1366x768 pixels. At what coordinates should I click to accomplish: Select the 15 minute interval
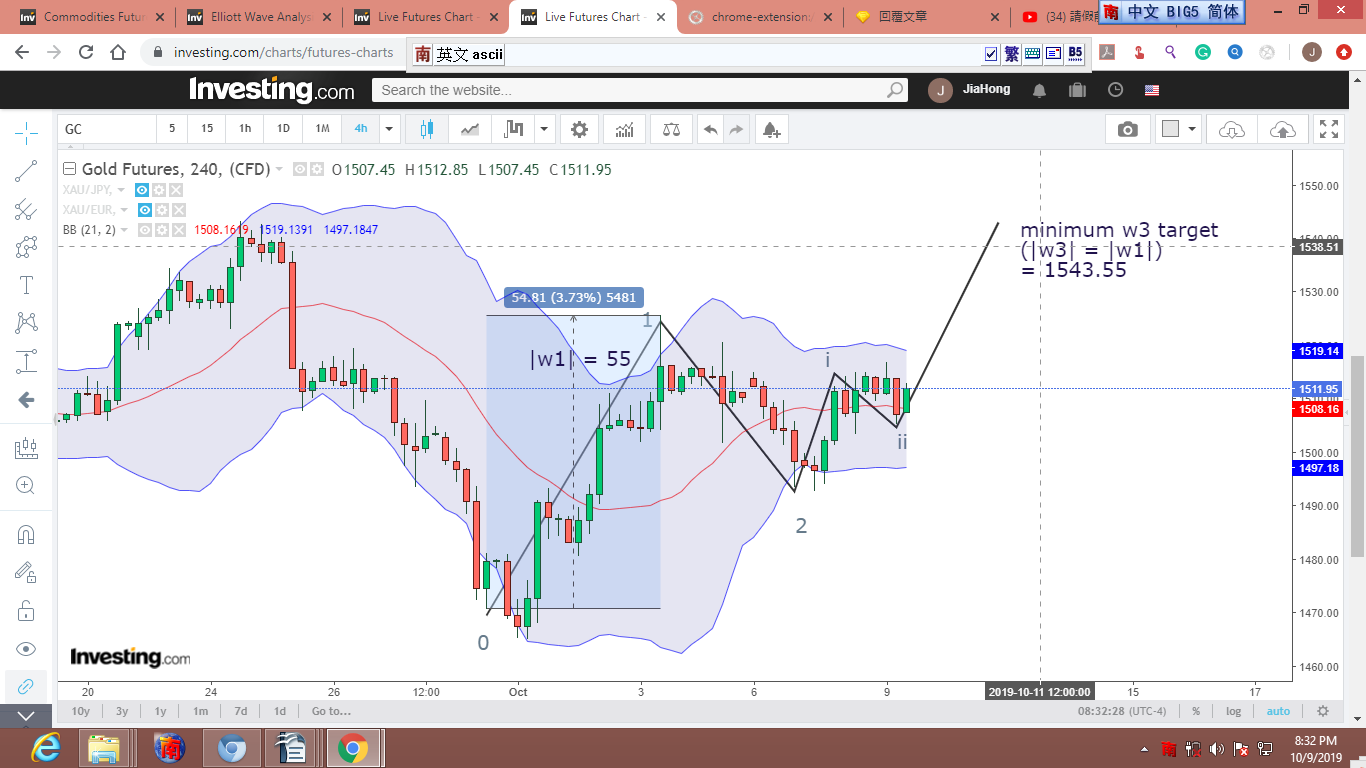pos(207,128)
